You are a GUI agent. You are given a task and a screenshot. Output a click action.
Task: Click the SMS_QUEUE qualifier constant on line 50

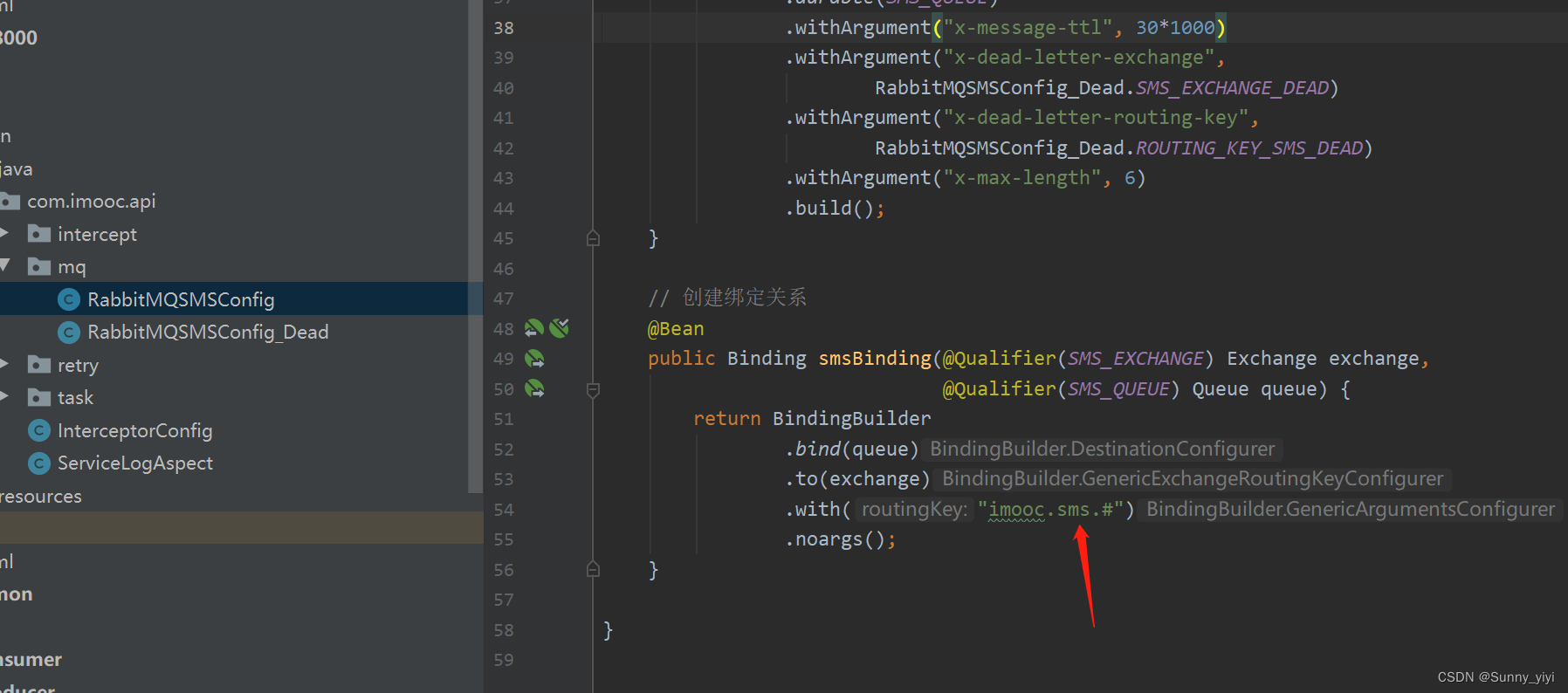point(1118,389)
